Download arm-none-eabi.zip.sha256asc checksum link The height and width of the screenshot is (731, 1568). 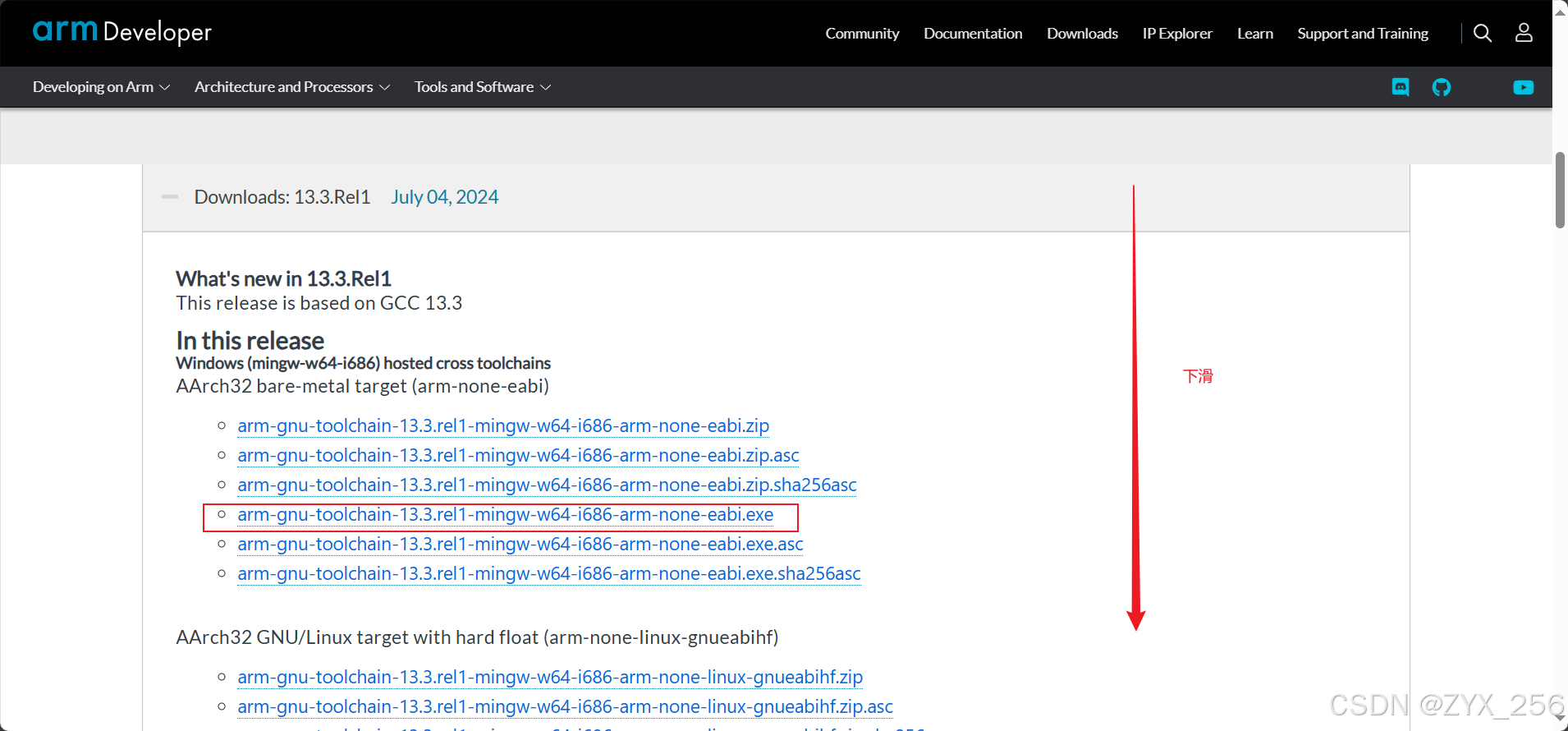click(x=547, y=485)
